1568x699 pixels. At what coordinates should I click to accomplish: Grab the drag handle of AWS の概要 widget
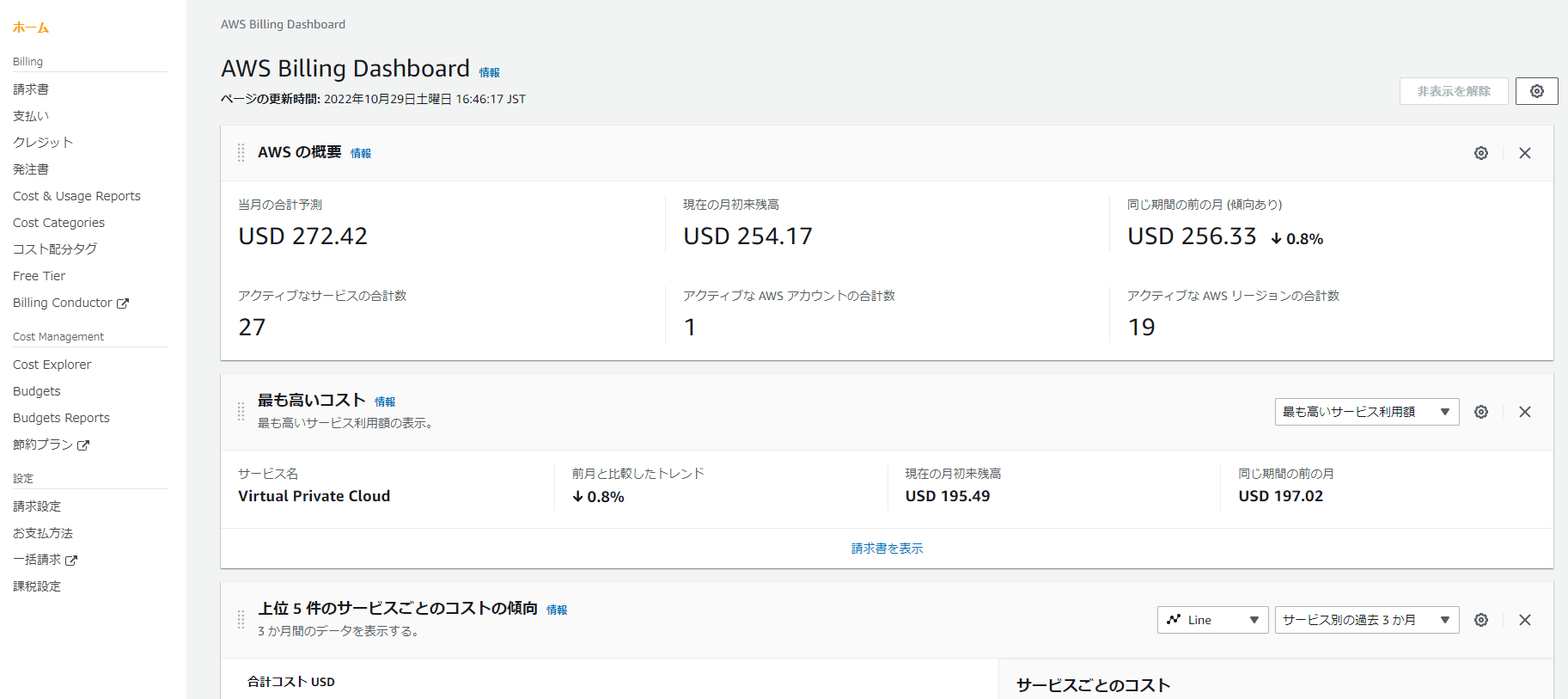click(241, 153)
